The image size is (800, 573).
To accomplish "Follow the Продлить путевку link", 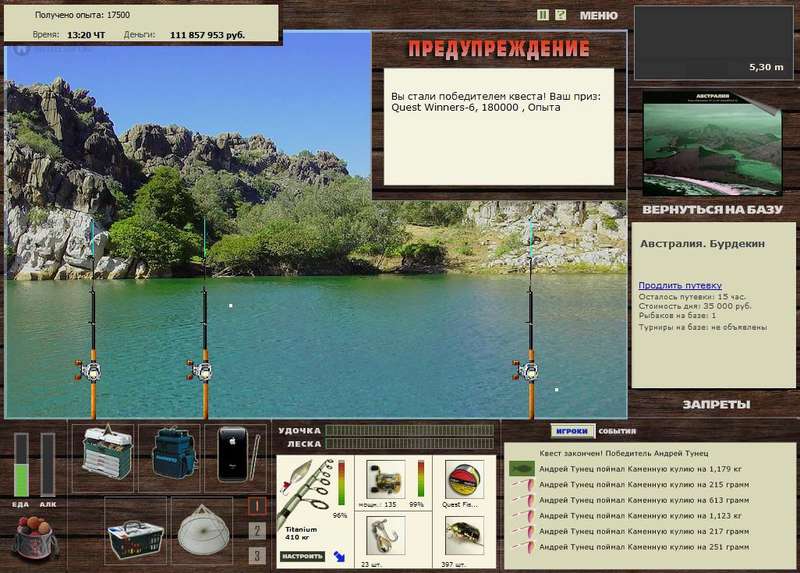I will pos(680,285).
